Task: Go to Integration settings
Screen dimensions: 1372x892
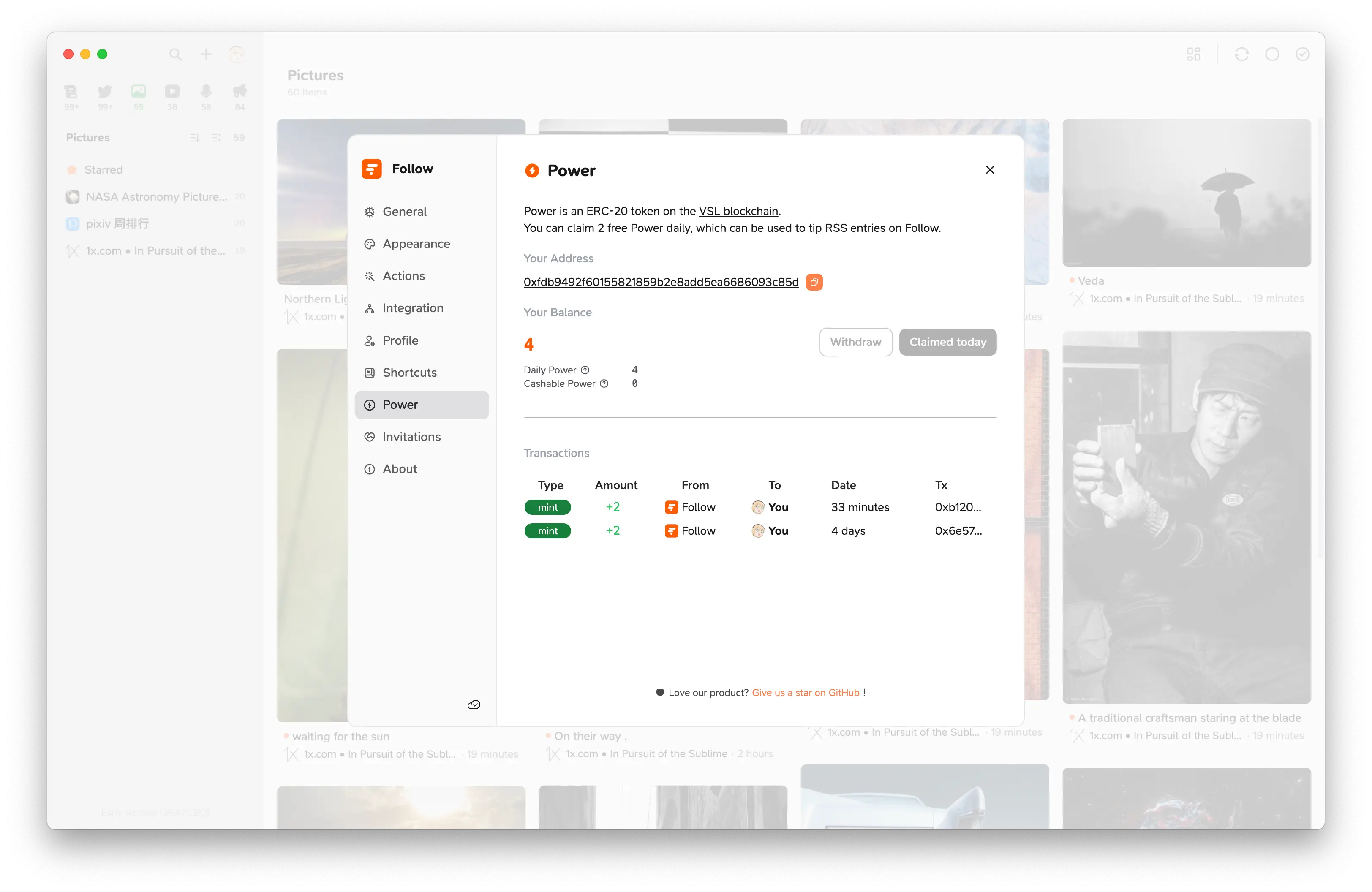Action: 413,308
